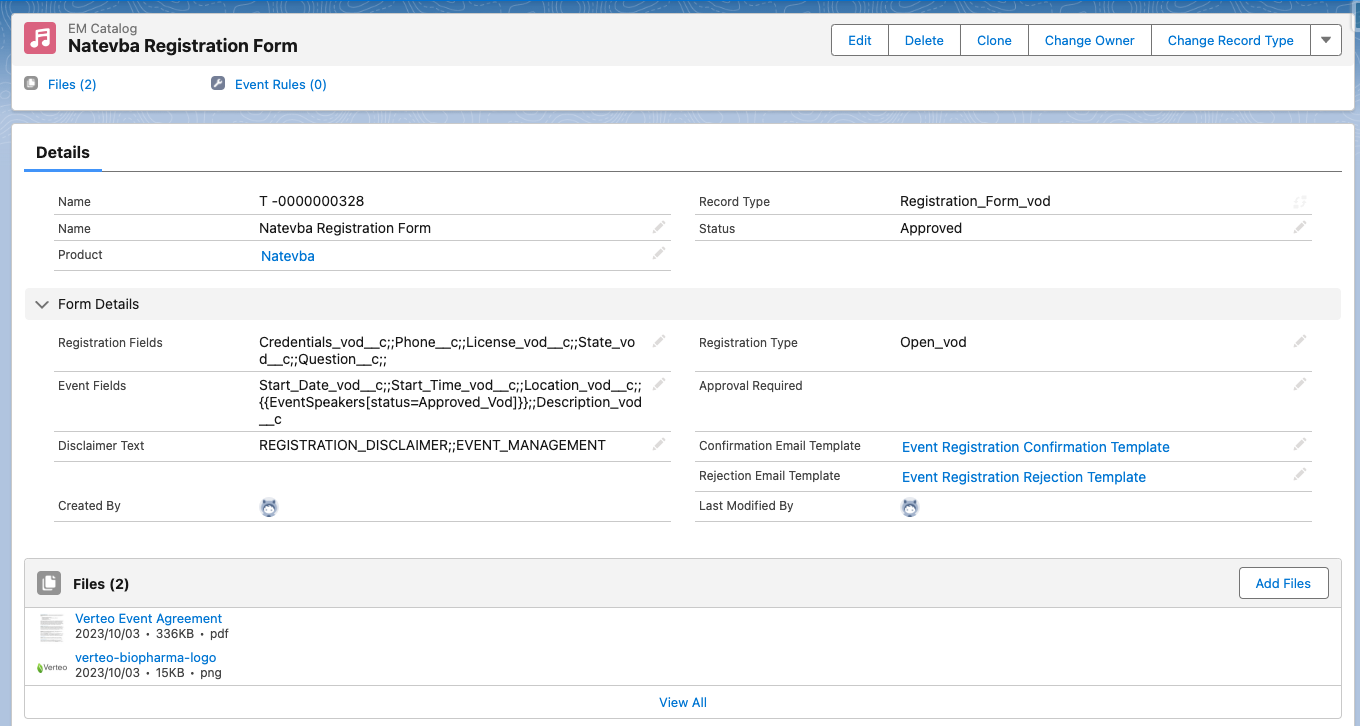
Task: Open the Natevba product link
Action: [x=288, y=256]
